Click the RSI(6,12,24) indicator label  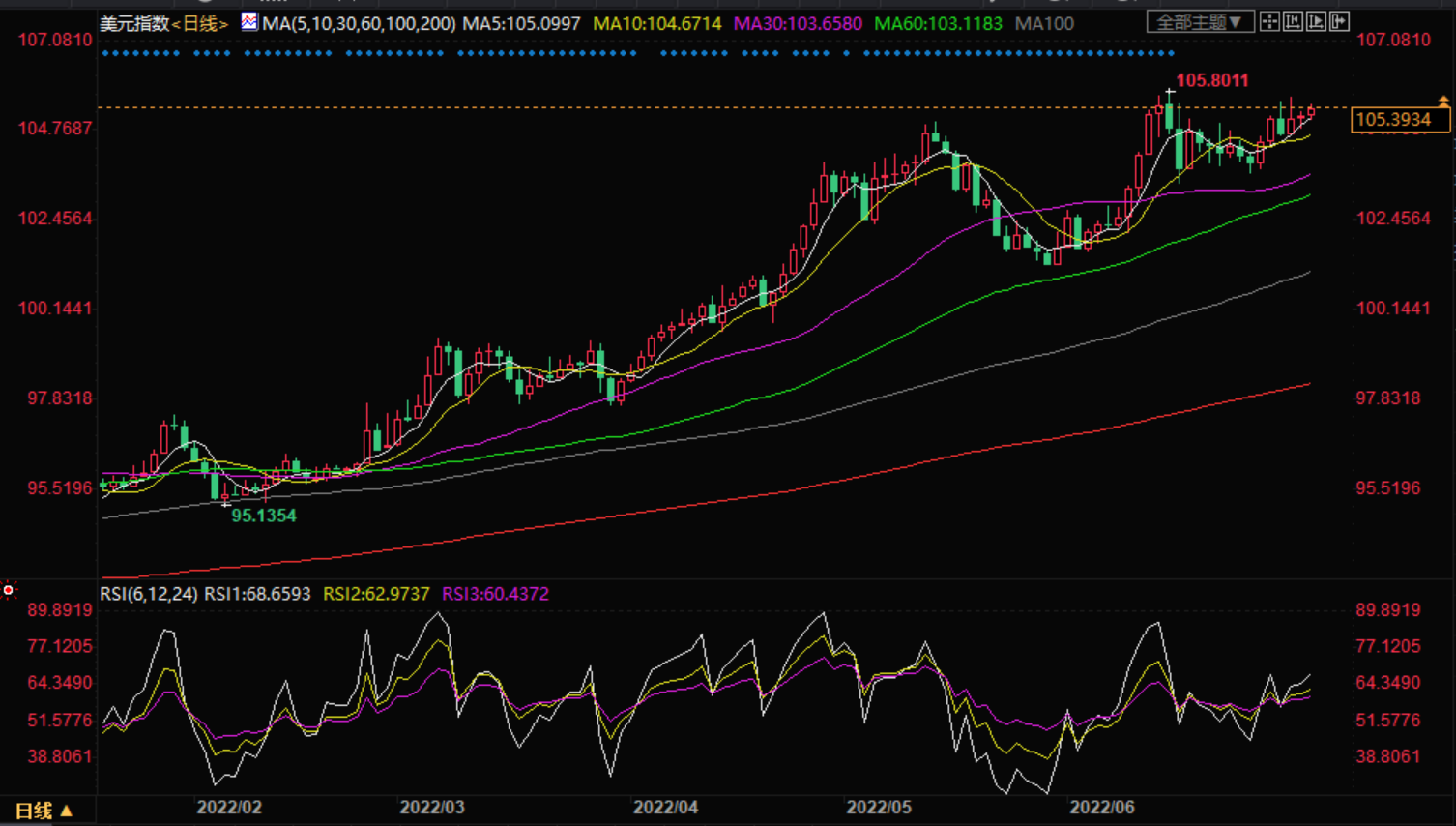tap(149, 594)
